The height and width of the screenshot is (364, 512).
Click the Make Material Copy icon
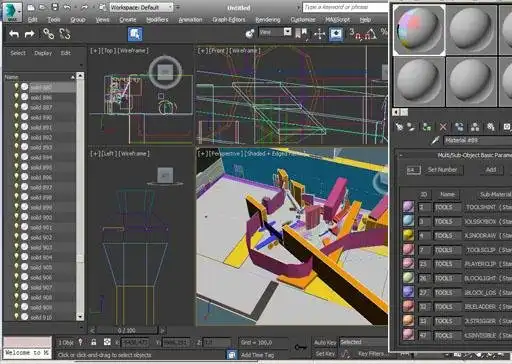(459, 127)
